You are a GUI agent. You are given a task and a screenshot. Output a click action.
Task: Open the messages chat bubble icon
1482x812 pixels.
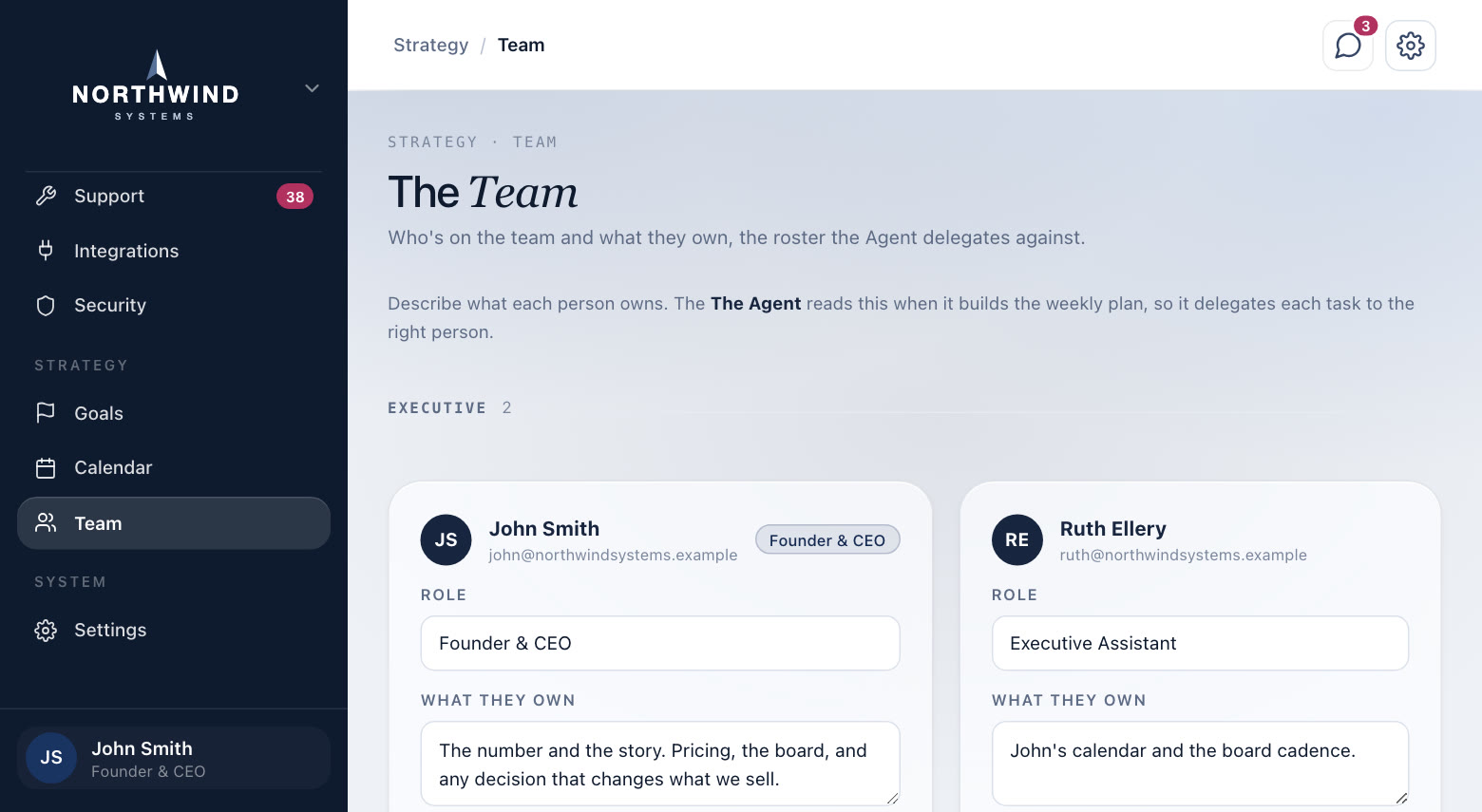click(1347, 46)
